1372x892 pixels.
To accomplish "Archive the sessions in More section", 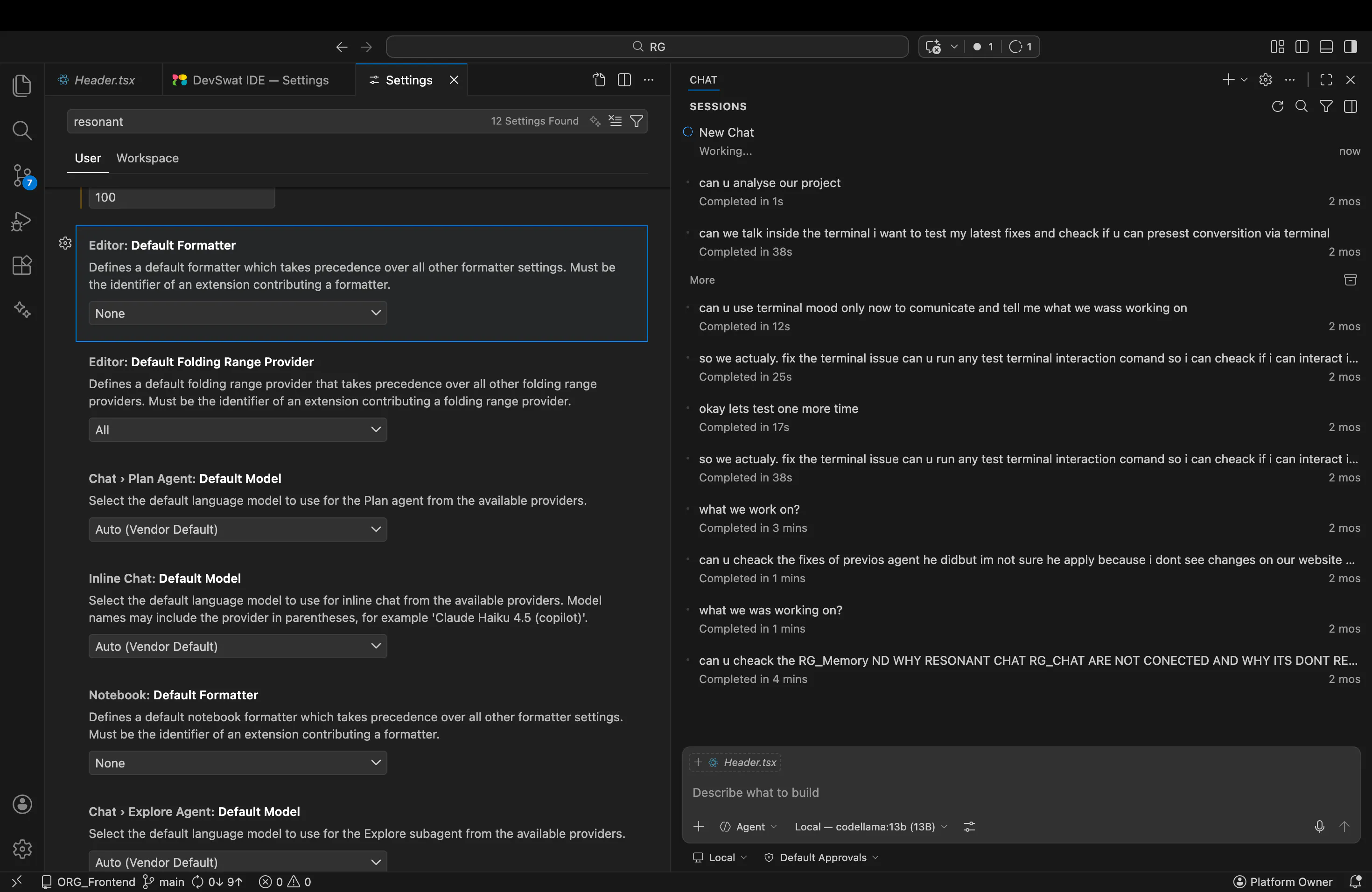I will pos(1350,280).
